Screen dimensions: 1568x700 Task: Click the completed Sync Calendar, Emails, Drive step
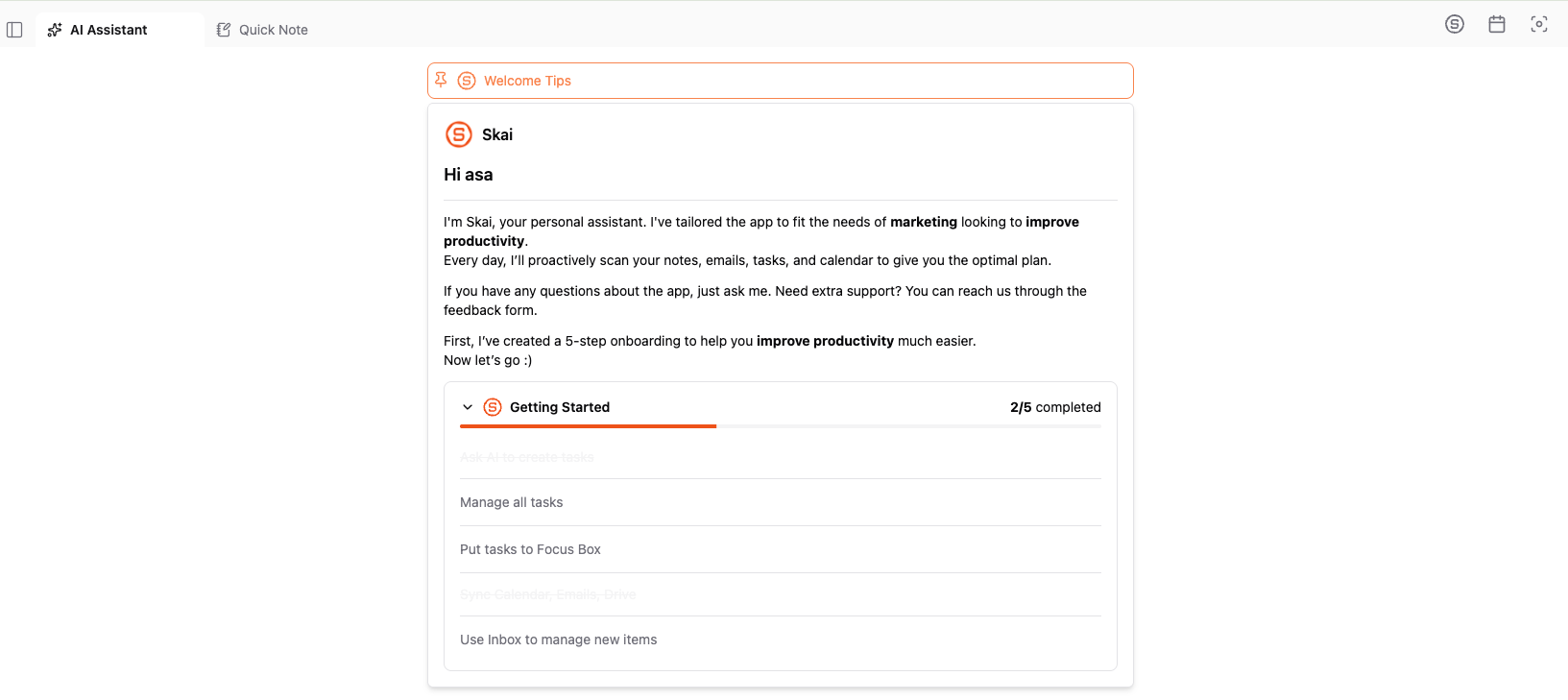(781, 594)
